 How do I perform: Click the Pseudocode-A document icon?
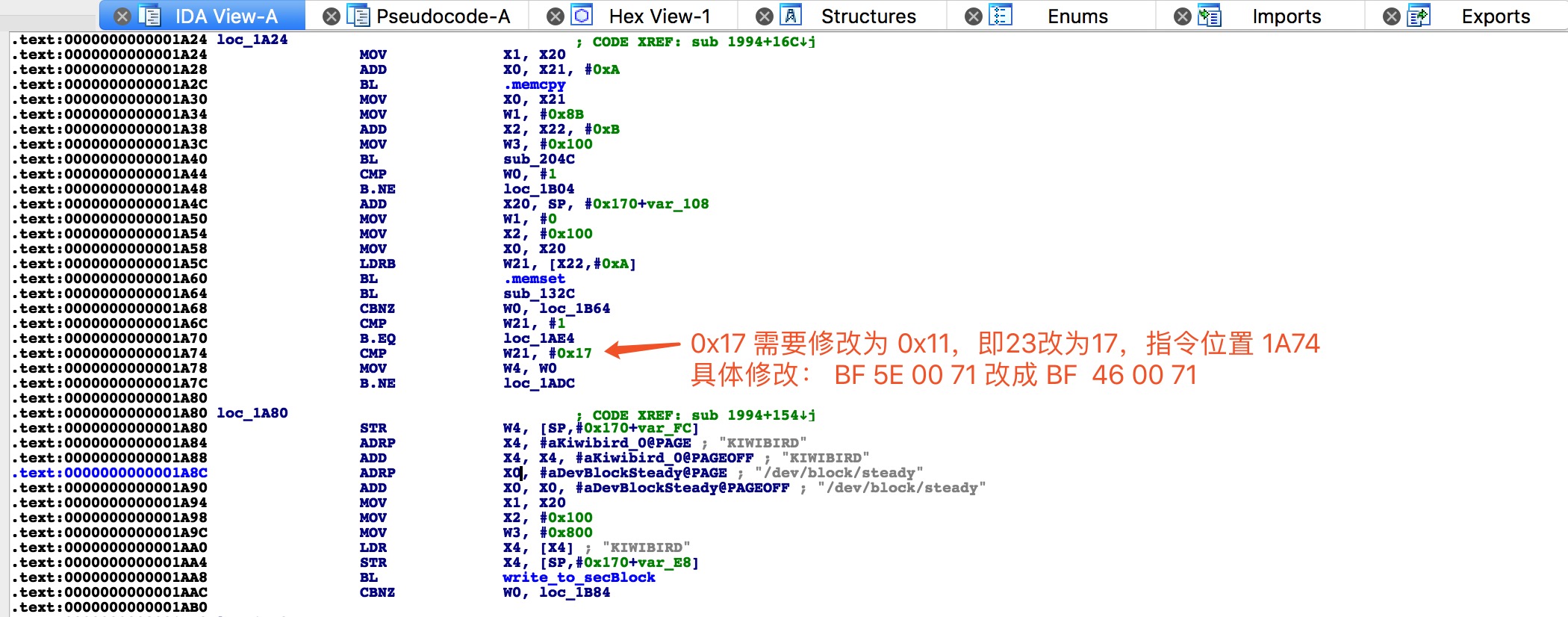(x=359, y=16)
